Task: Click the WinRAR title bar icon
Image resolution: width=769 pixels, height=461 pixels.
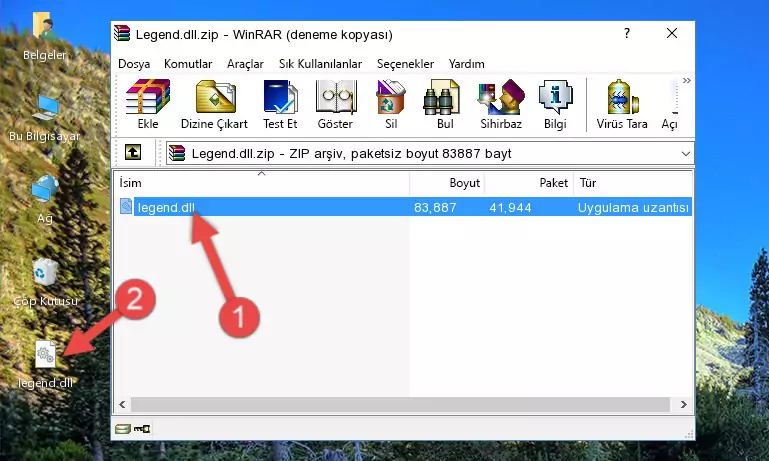Action: click(122, 33)
